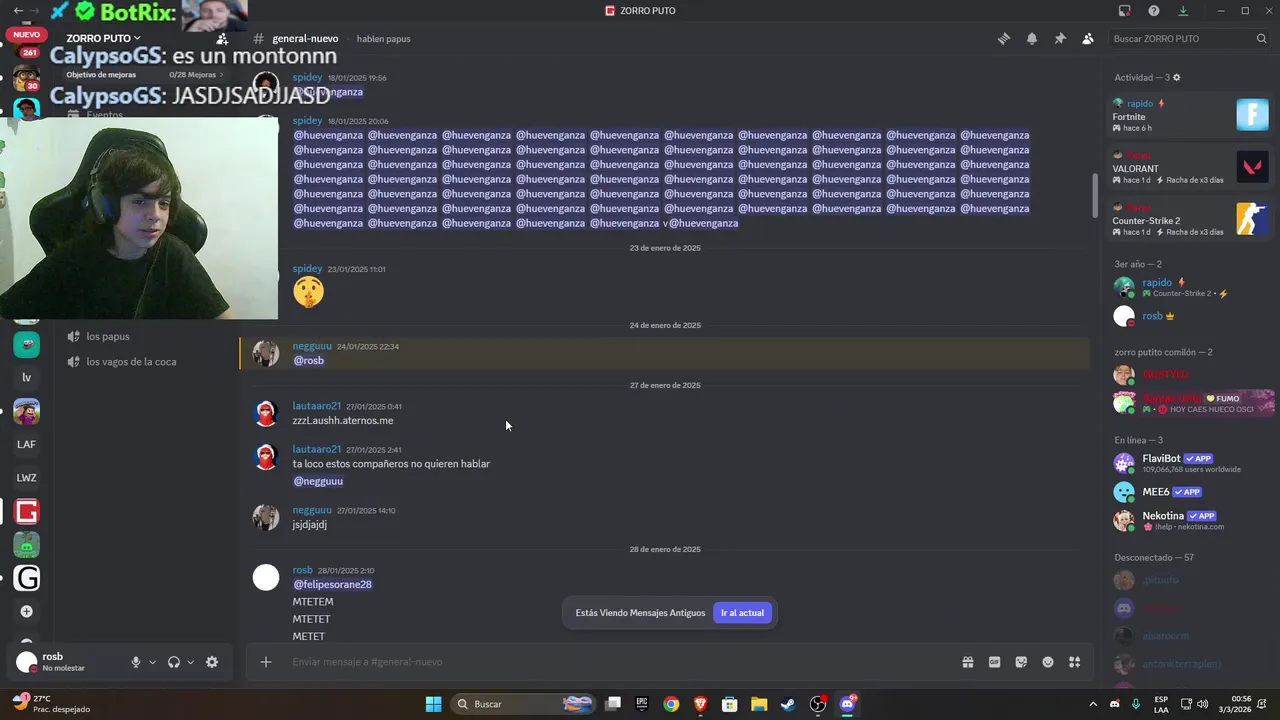This screenshot has height=720, width=1280.
Task: Click the @rosb mention in negguuu's message
Action: pyautogui.click(x=308, y=361)
